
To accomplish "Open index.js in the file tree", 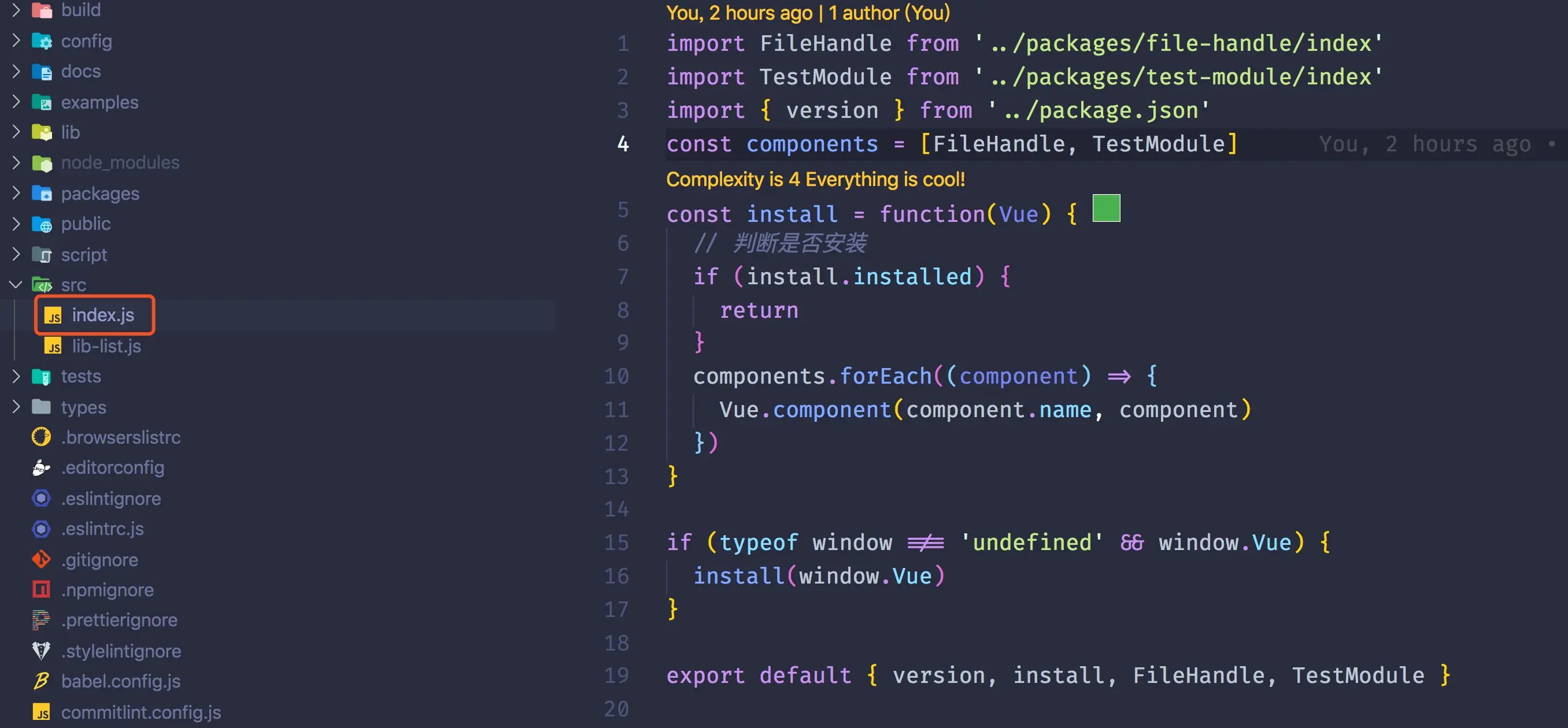I will [x=102, y=315].
